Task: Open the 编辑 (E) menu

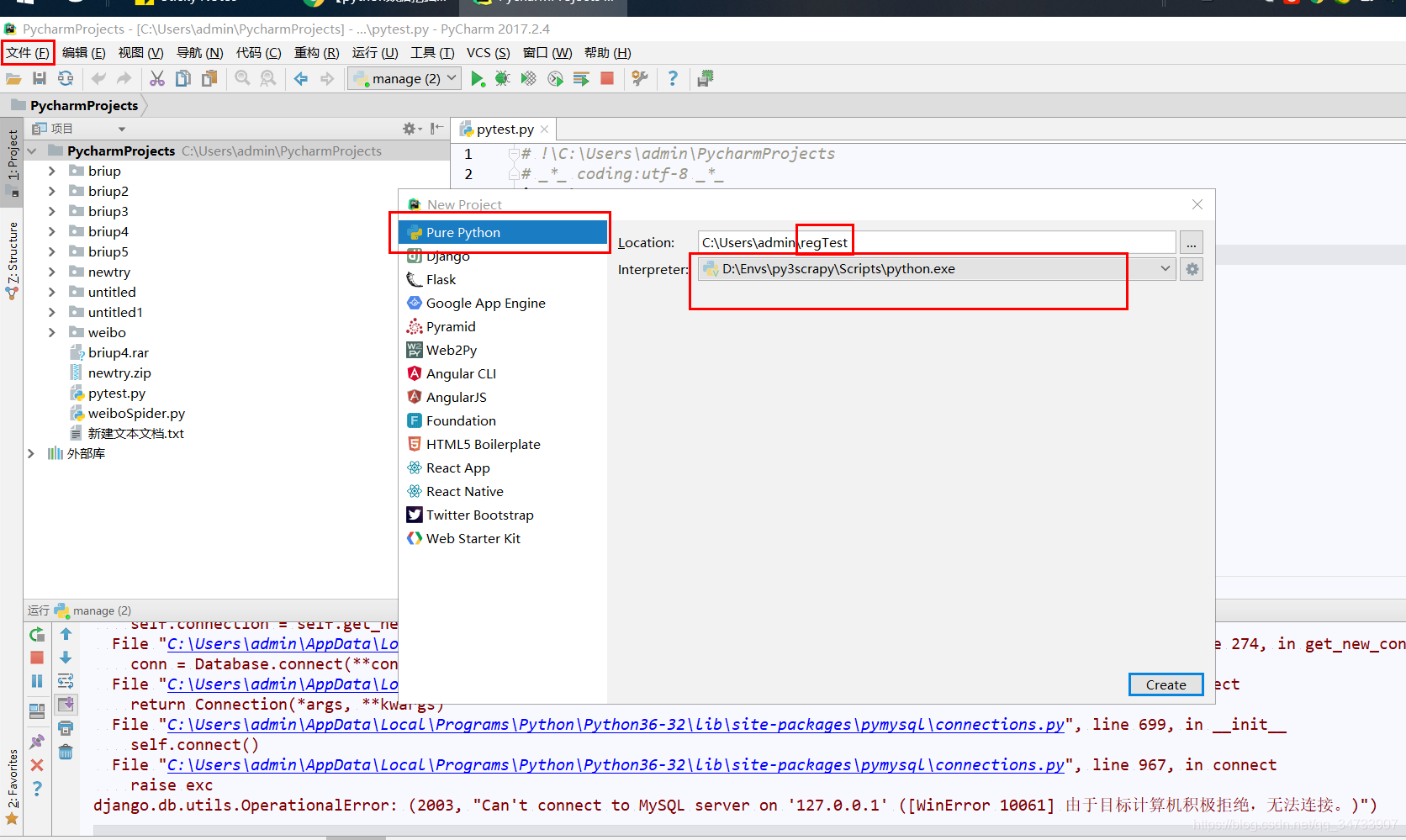Action: pos(83,53)
